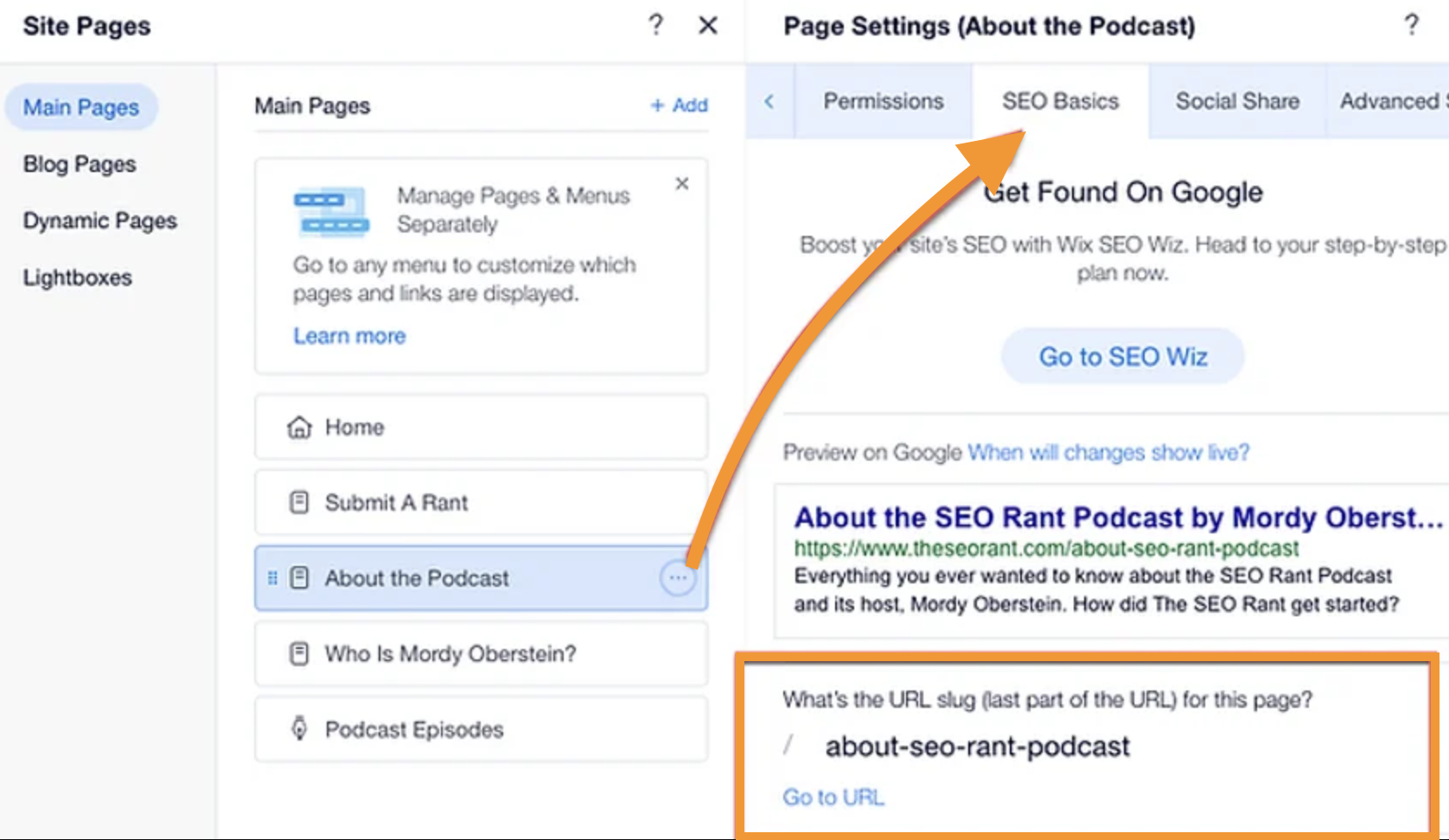Close the Site Pages panel
This screenshot has height=840, width=1449.
coord(708,26)
